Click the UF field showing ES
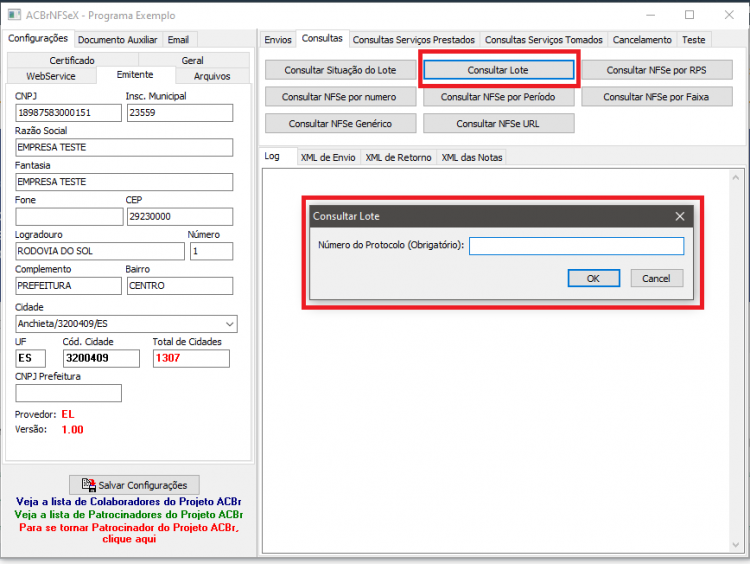This screenshot has height=564, width=750. pos(31,358)
